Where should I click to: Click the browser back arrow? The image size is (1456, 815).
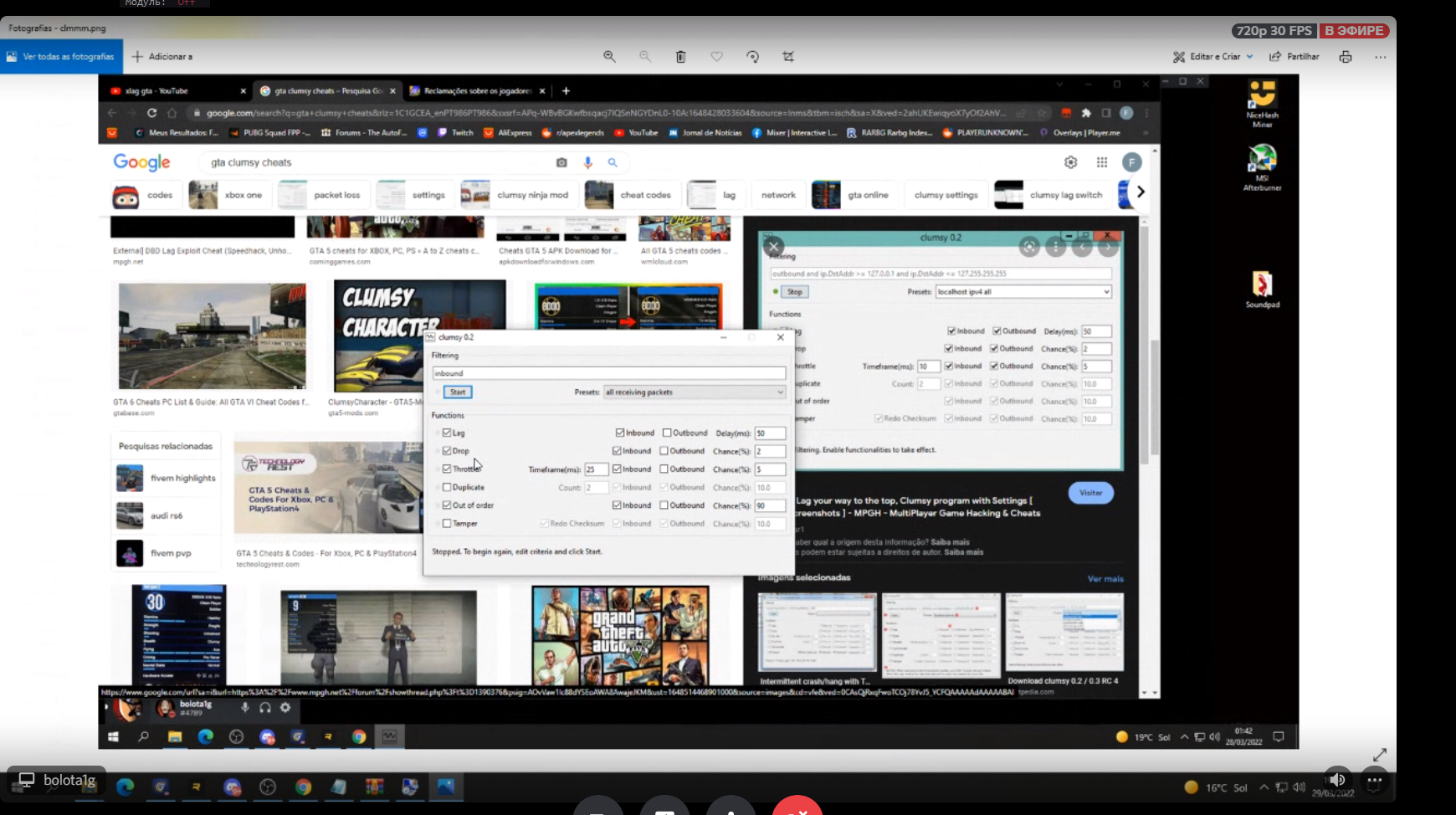coord(112,113)
